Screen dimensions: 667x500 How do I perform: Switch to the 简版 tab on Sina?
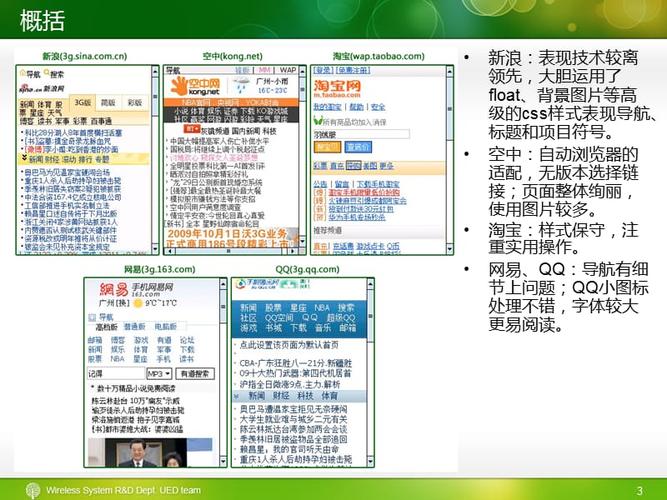tap(108, 103)
